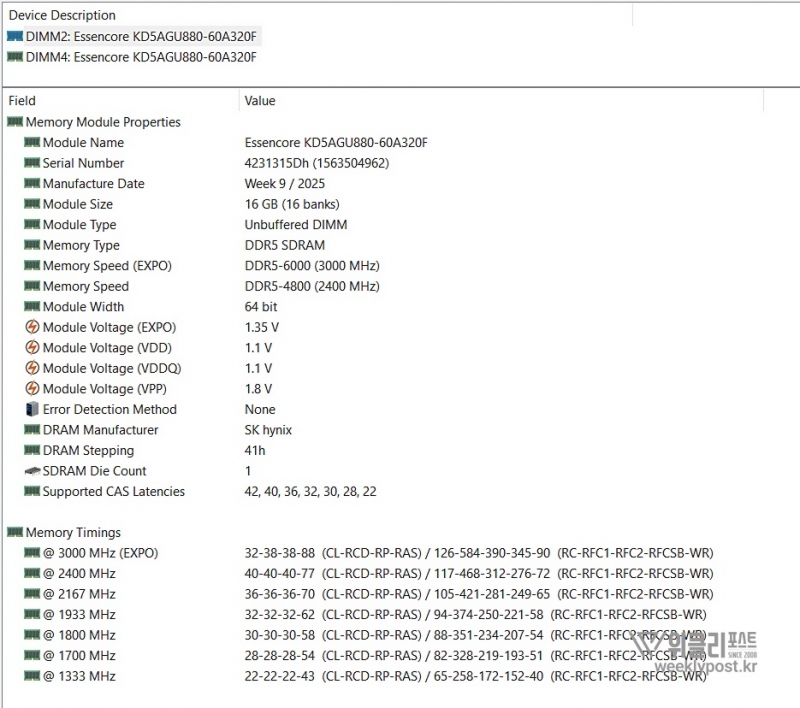
Task: Click the value 1.35 V
Action: click(262, 327)
